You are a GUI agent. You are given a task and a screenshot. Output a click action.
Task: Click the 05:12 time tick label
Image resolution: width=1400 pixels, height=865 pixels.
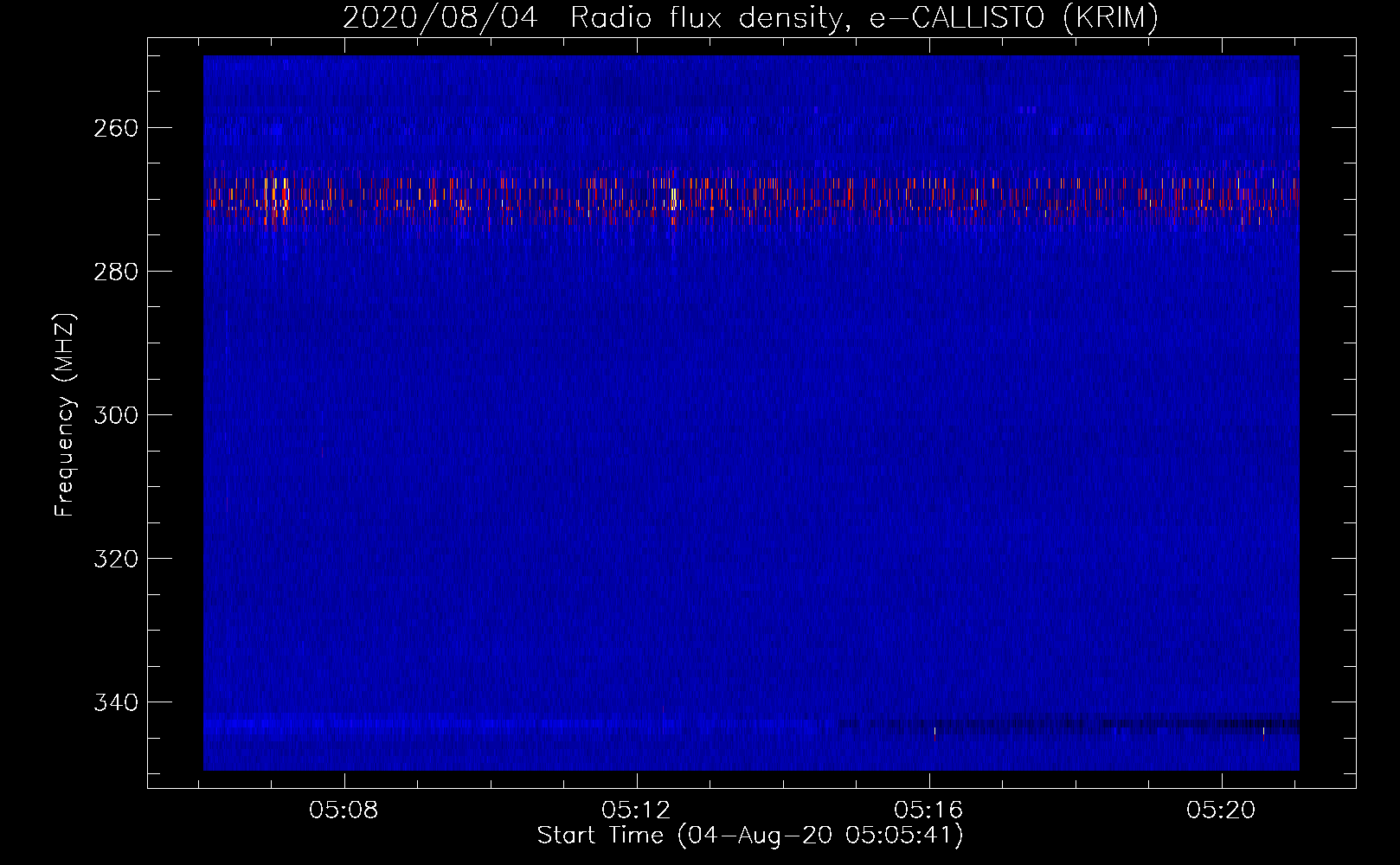tap(637, 811)
